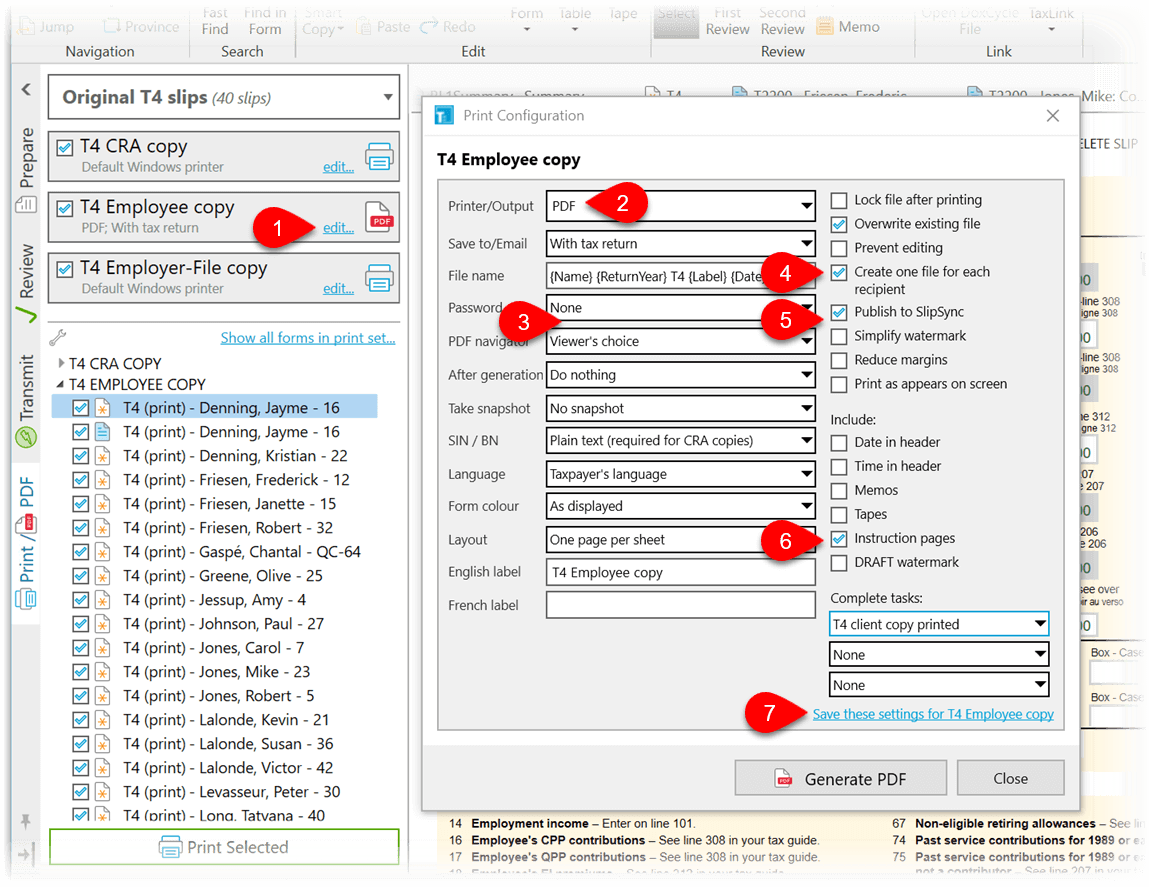1149x887 pixels.
Task: Enable DRAFT watermark checkbox
Action: point(839,563)
